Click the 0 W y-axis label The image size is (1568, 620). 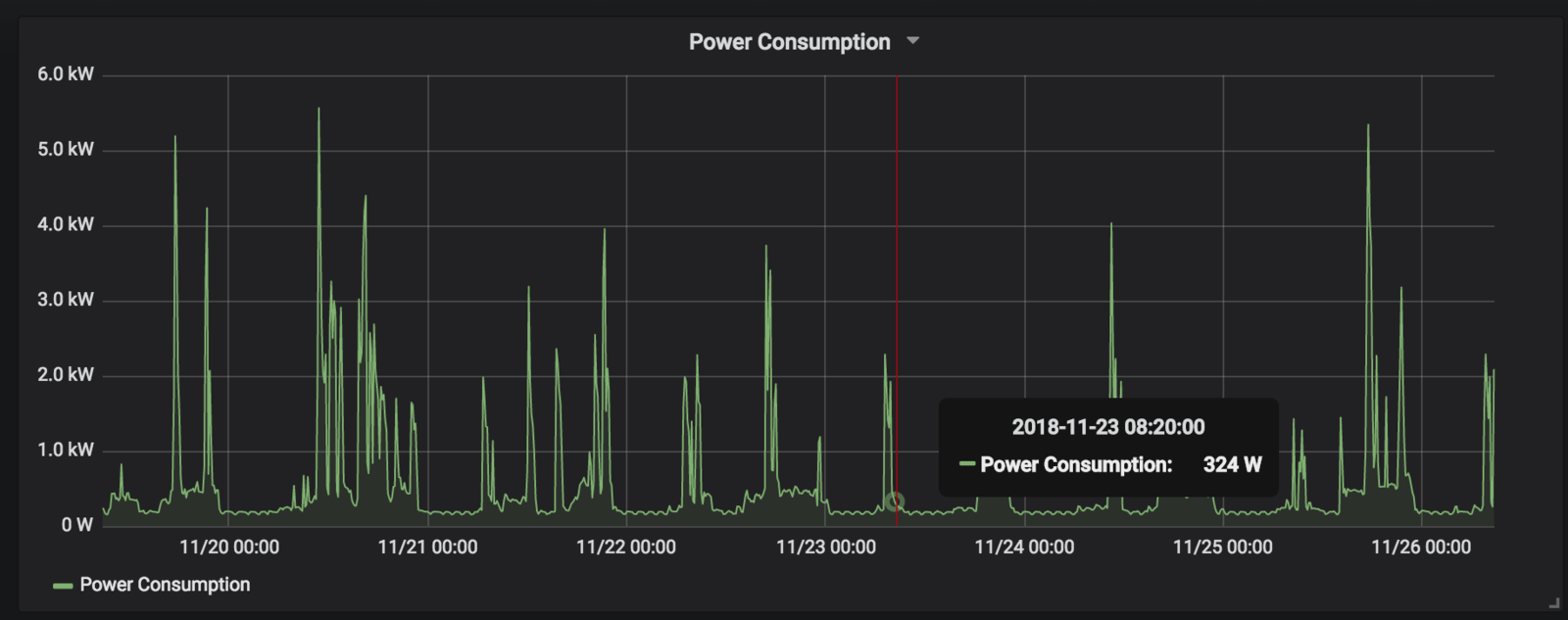pos(77,525)
